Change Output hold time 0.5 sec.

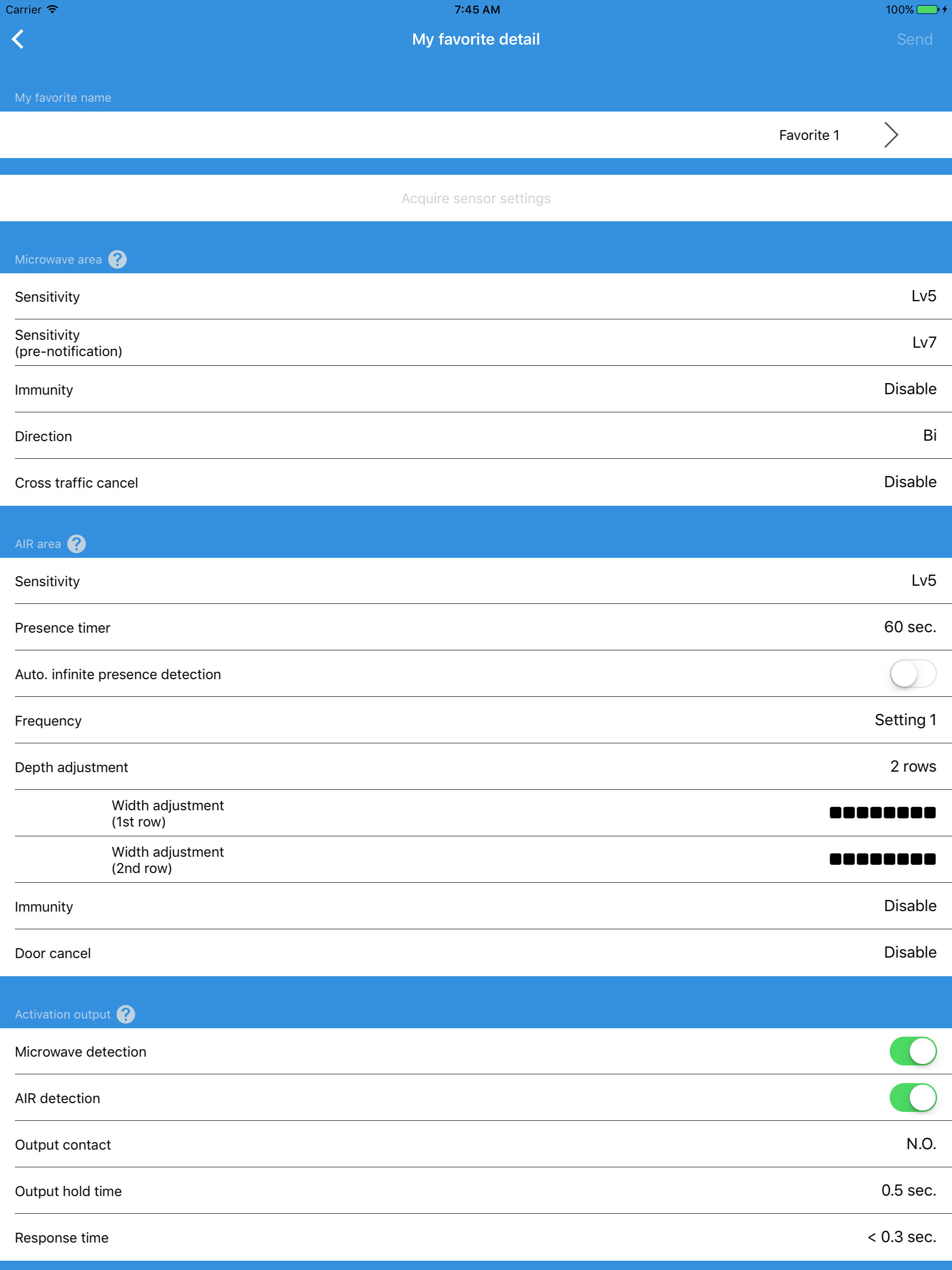pyautogui.click(x=908, y=1190)
